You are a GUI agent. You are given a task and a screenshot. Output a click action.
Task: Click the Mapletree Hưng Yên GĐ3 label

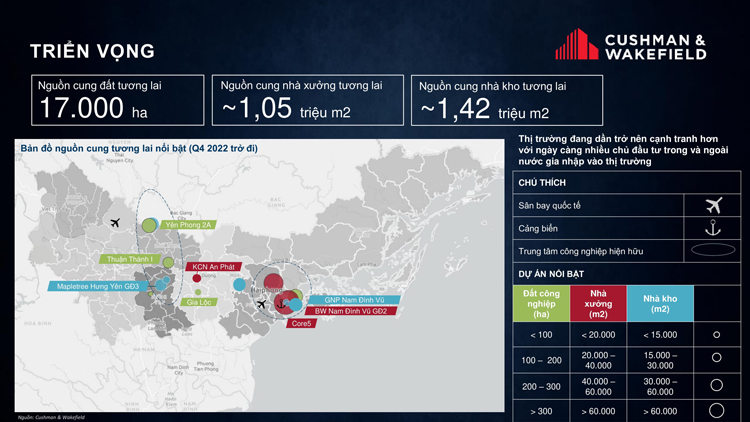[98, 286]
